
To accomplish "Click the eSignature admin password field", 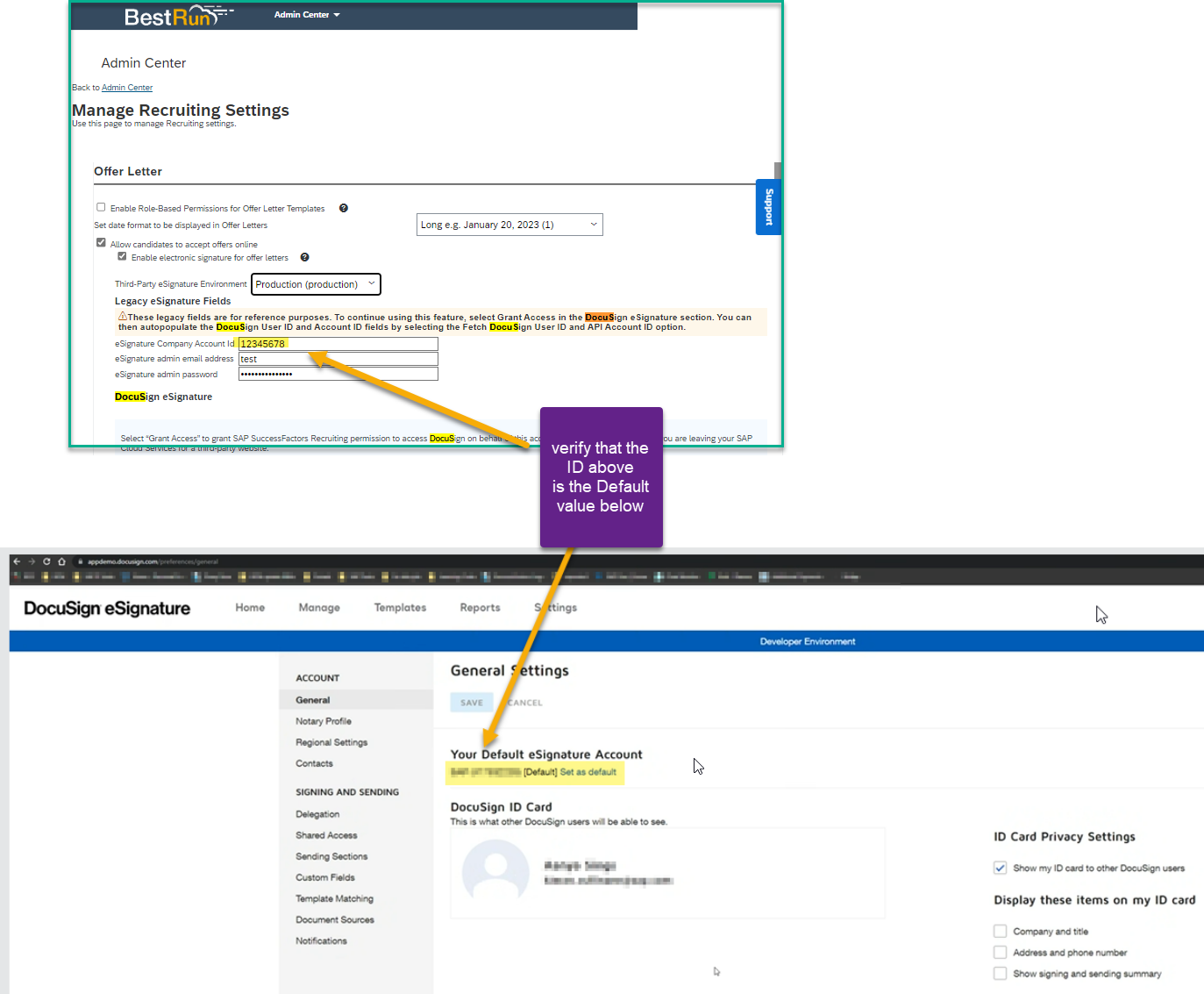I will (338, 374).
